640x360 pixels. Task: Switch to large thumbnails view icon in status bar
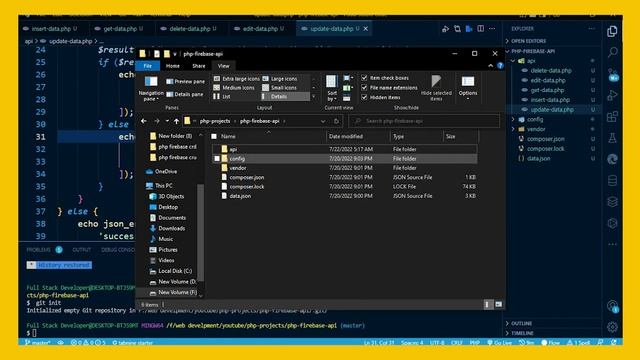pos(498,304)
